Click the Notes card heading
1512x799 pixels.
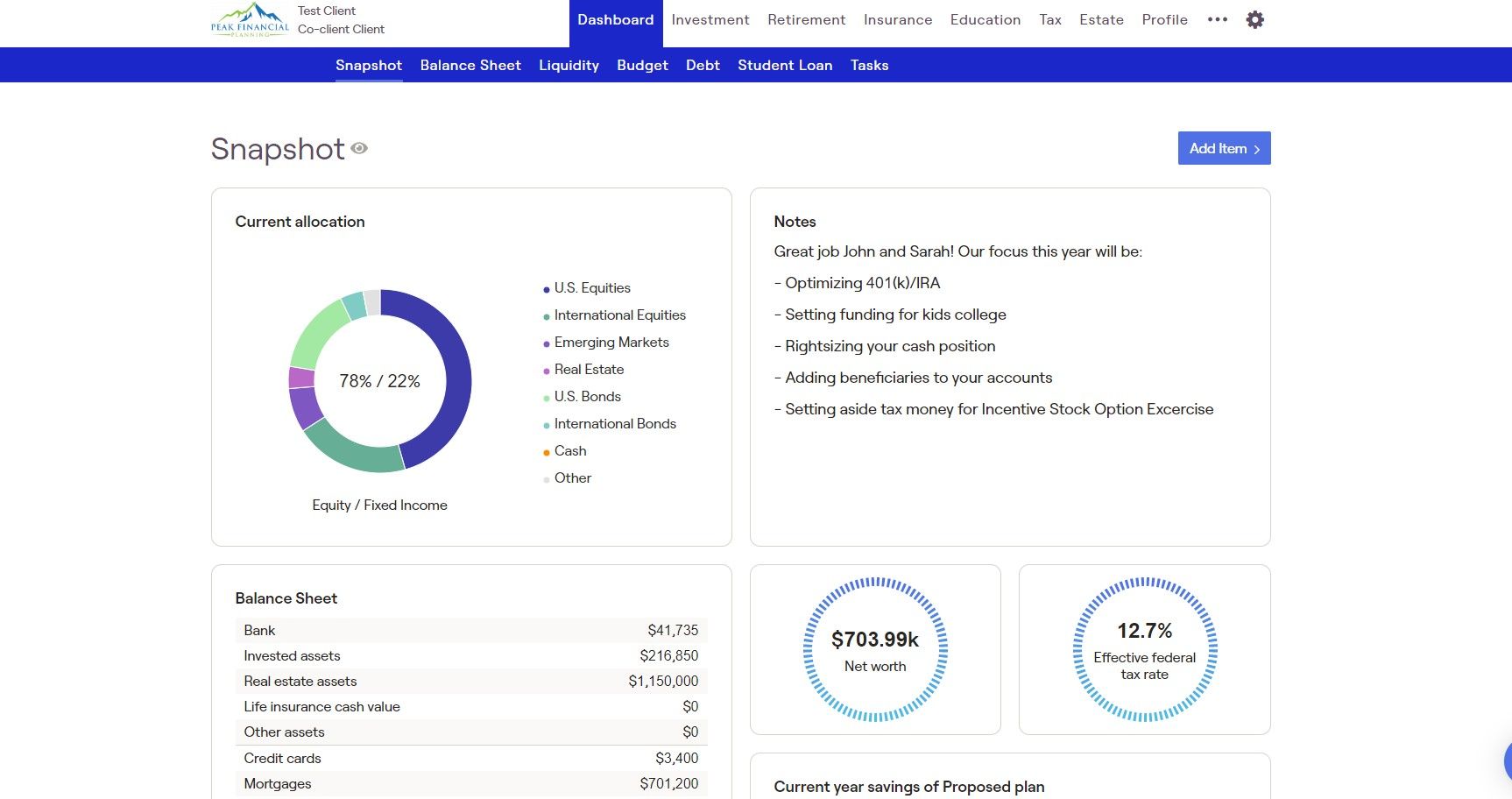[x=795, y=222]
